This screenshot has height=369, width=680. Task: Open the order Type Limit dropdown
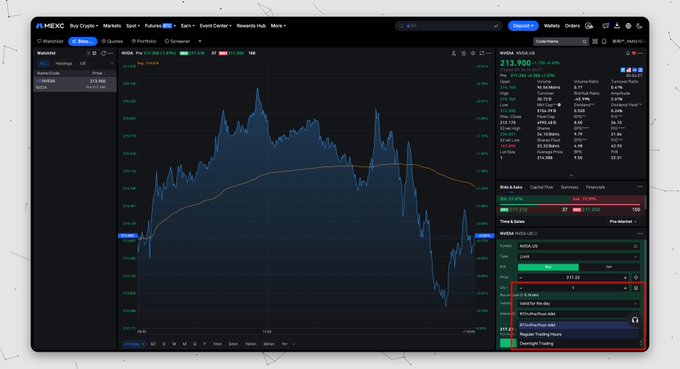[x=578, y=257]
